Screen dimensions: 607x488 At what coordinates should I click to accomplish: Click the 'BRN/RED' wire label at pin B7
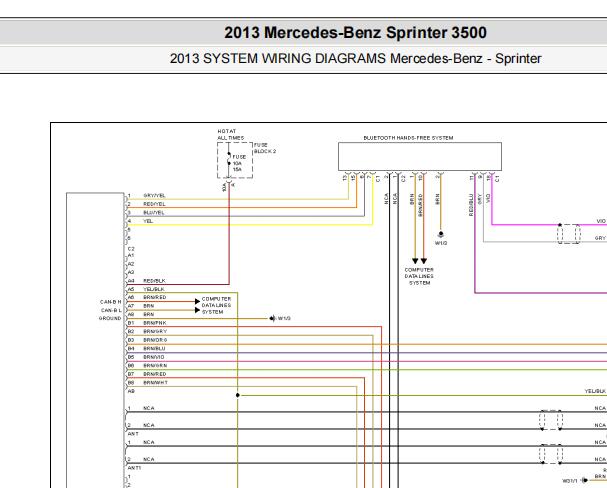pos(154,374)
